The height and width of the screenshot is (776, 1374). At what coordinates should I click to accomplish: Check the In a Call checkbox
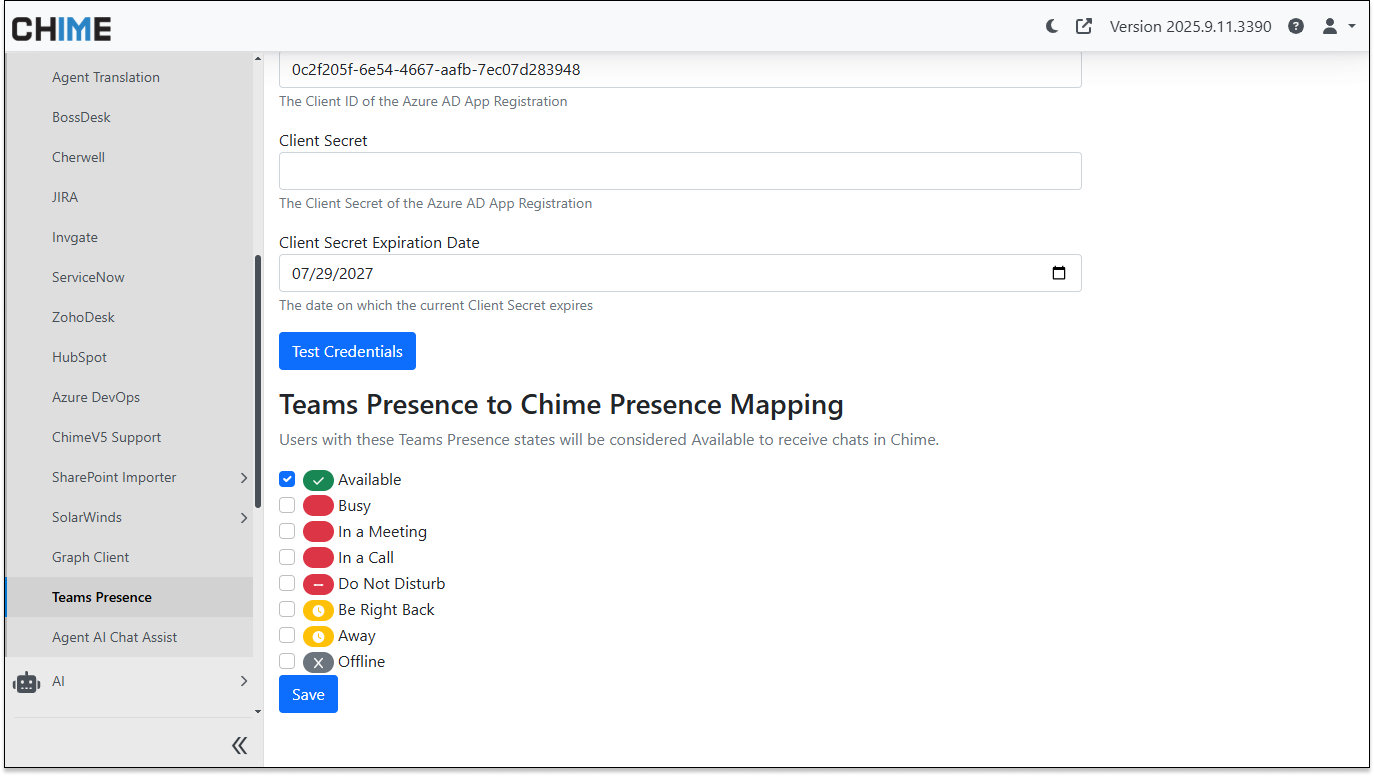click(287, 557)
